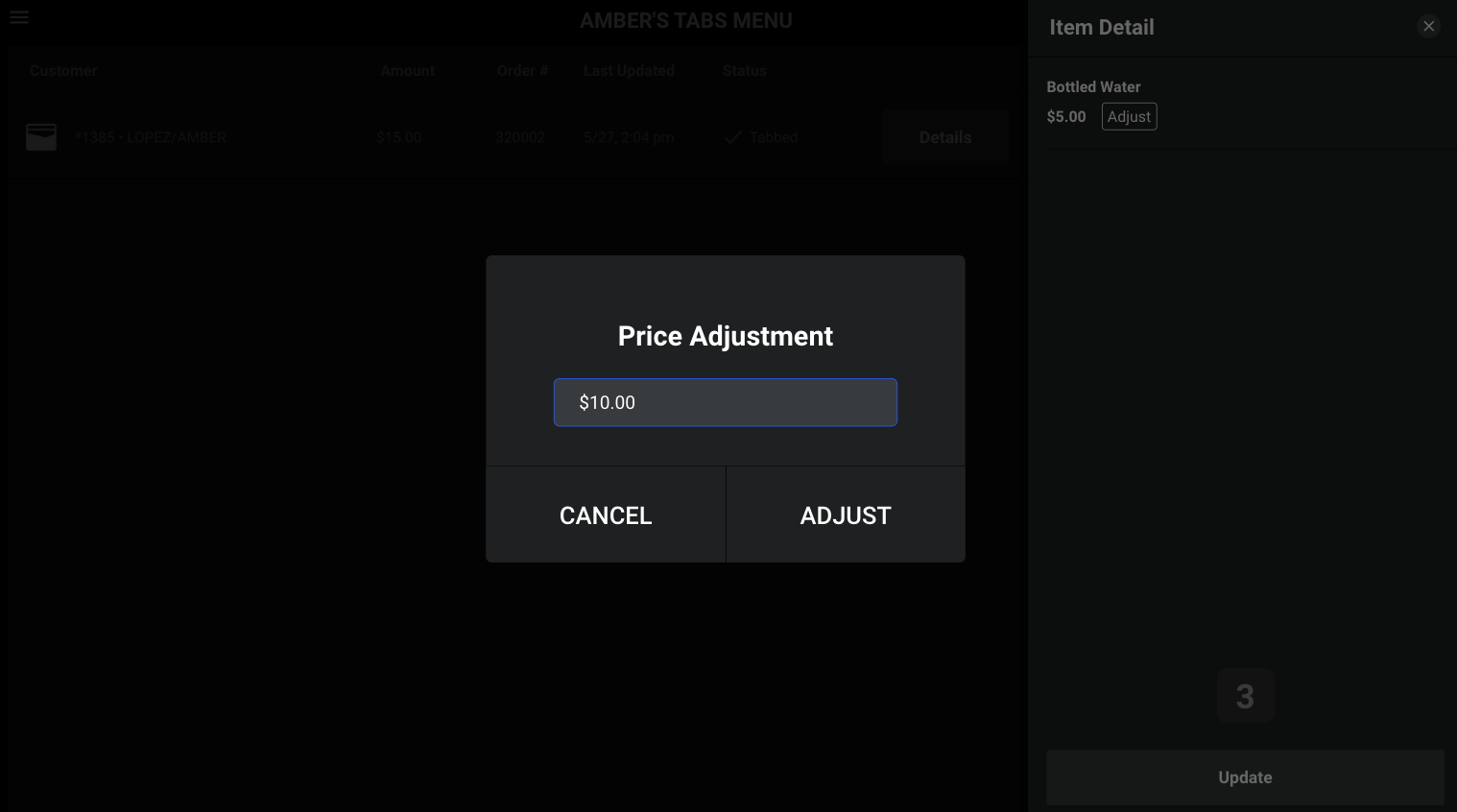Screen dimensions: 1457x812
Task: Click the Update button in Item Detail
Action: pos(1245,777)
